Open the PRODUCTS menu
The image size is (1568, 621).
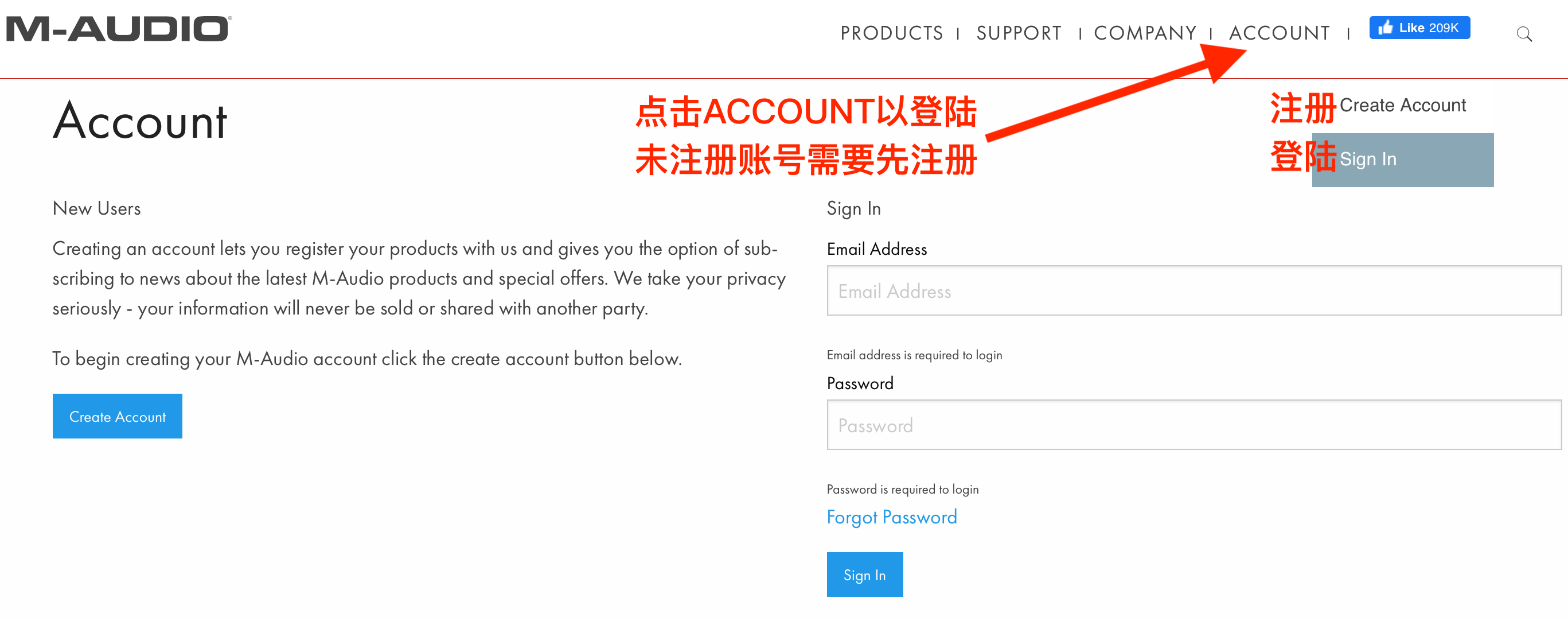(892, 33)
